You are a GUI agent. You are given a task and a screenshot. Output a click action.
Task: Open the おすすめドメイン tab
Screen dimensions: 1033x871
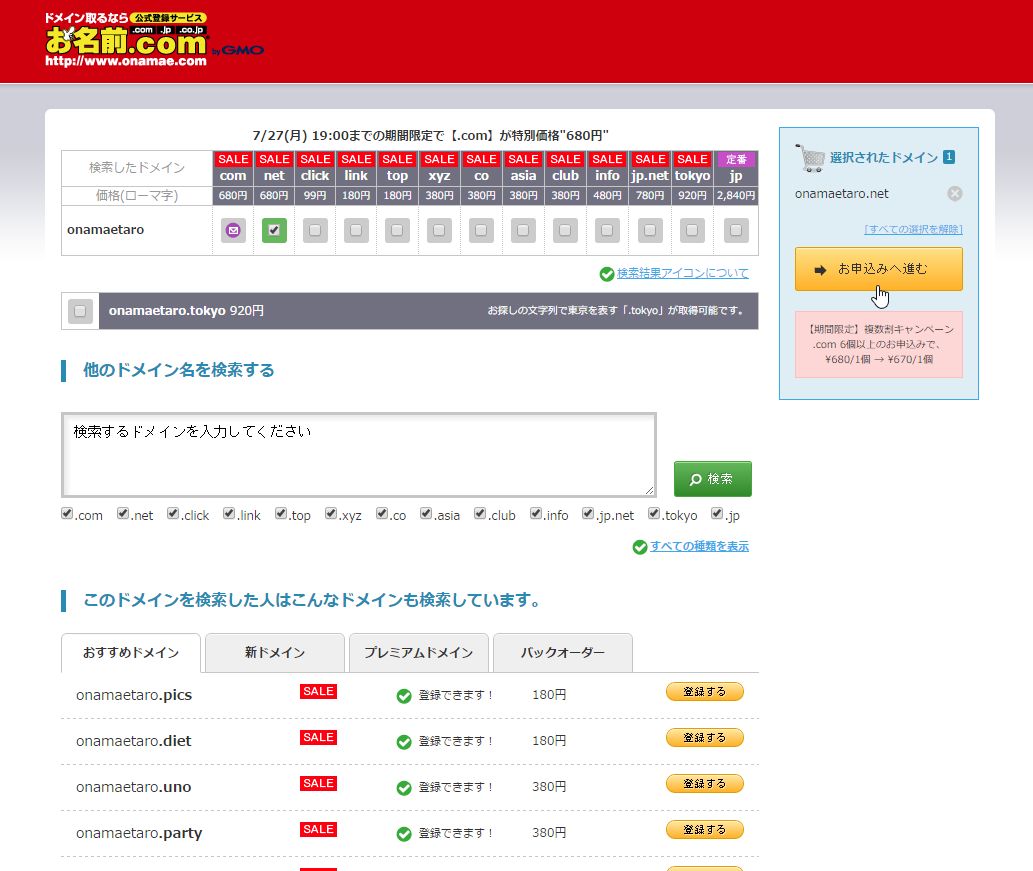[x=130, y=653]
